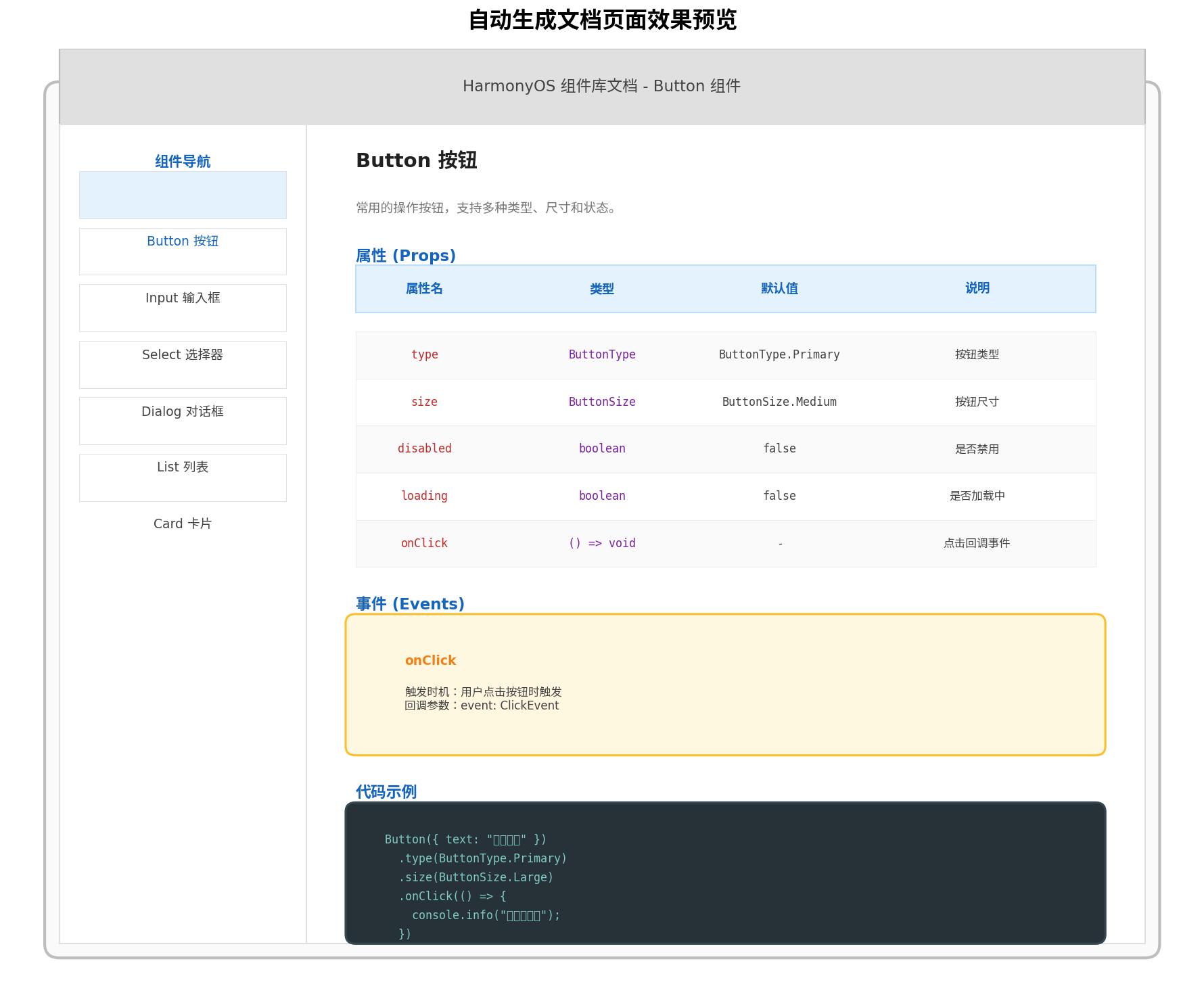
Task: Click the page title 自动生成文档页面效果预览
Action: 602,20
